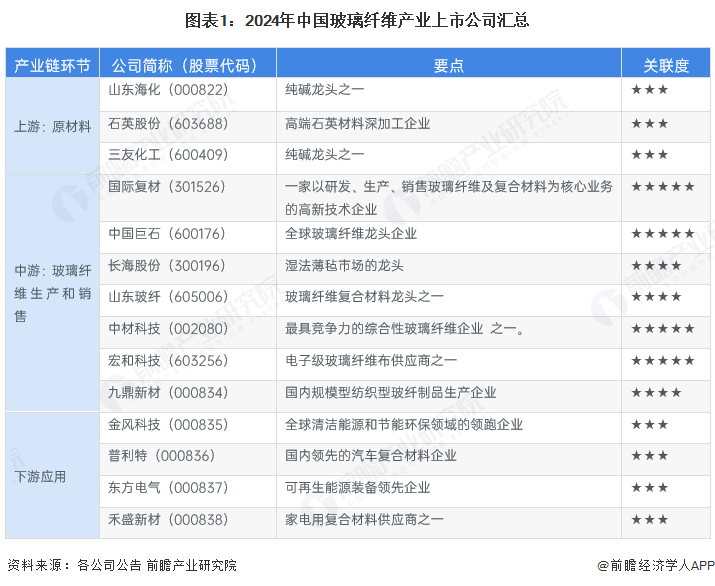Image resolution: width=715 pixels, height=586 pixels.
Task: Select the 公司简称（股票代码）column header
Action: tap(183, 66)
